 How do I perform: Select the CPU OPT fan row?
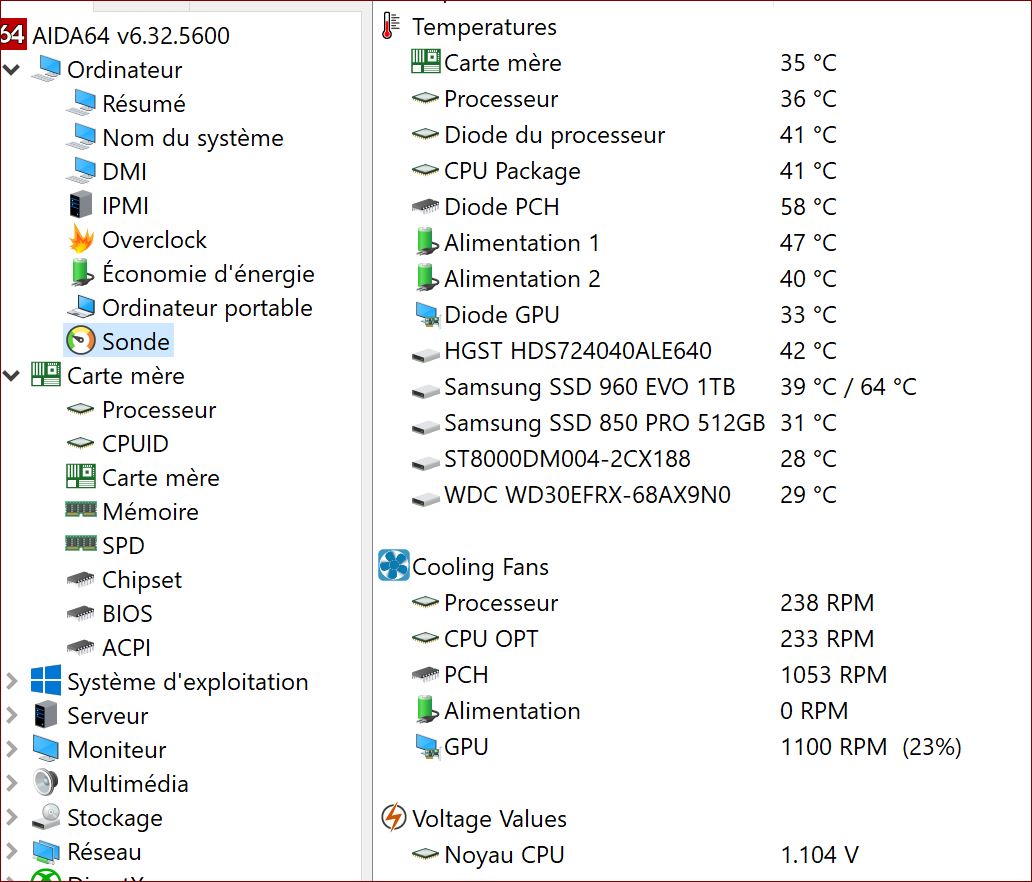point(643,638)
